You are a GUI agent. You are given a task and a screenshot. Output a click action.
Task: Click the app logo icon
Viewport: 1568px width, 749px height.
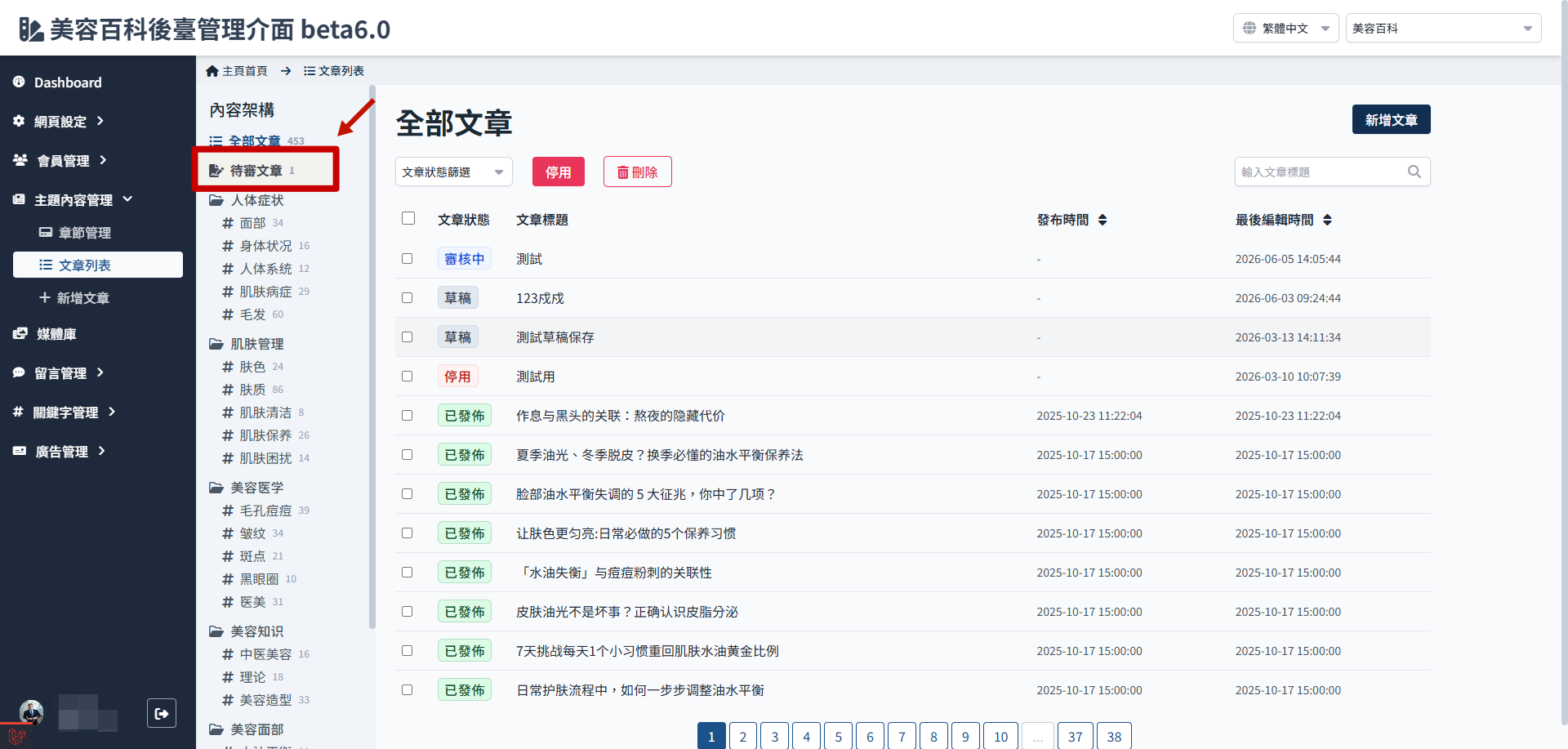pos(31,29)
